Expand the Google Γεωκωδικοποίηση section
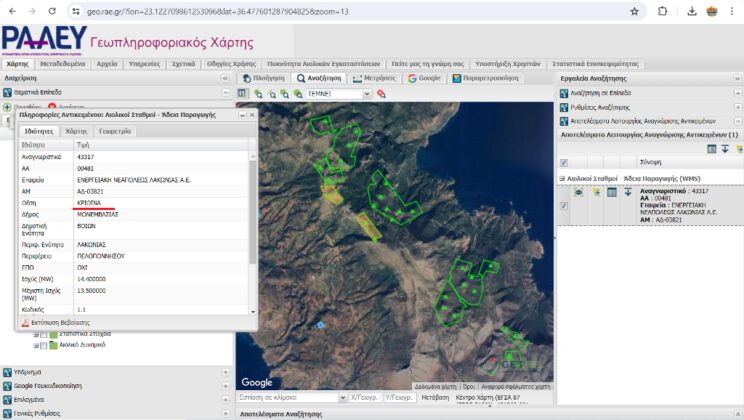The height and width of the screenshot is (420, 744). pyautogui.click(x=225, y=386)
